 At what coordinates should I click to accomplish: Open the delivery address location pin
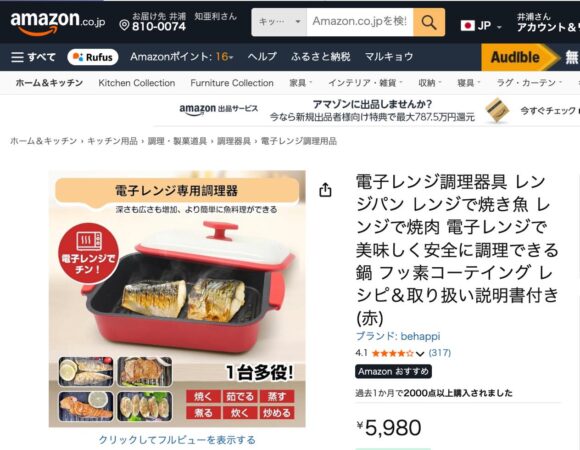[x=124, y=26]
